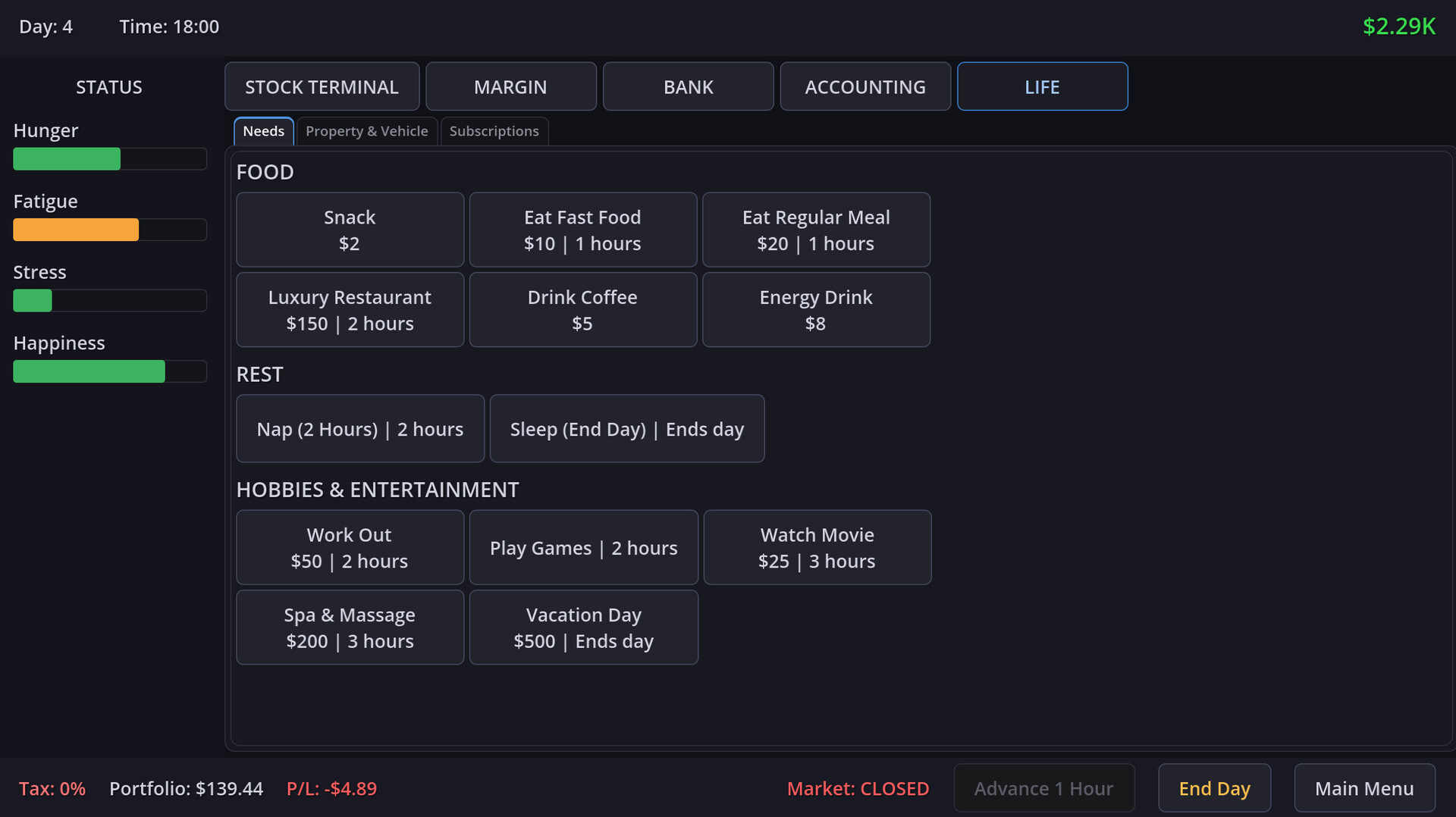1456x817 pixels.
Task: Buy a Snack for $2
Action: tap(350, 230)
